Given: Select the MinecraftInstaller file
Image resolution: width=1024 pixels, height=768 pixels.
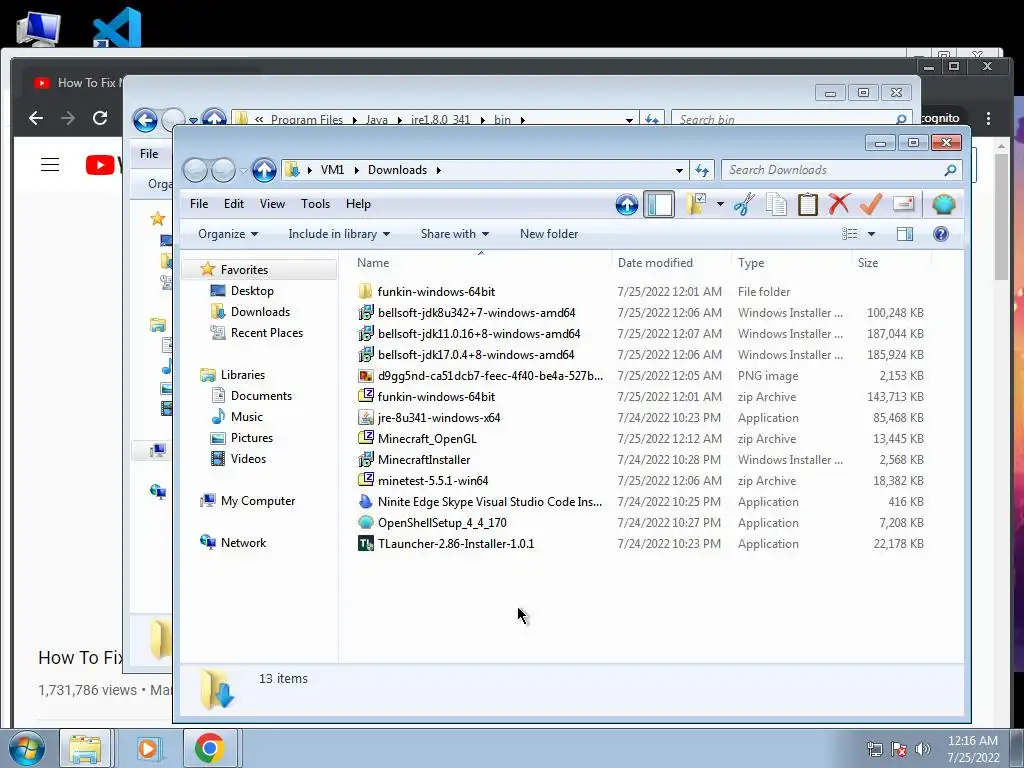Looking at the screenshot, I should [x=423, y=460].
